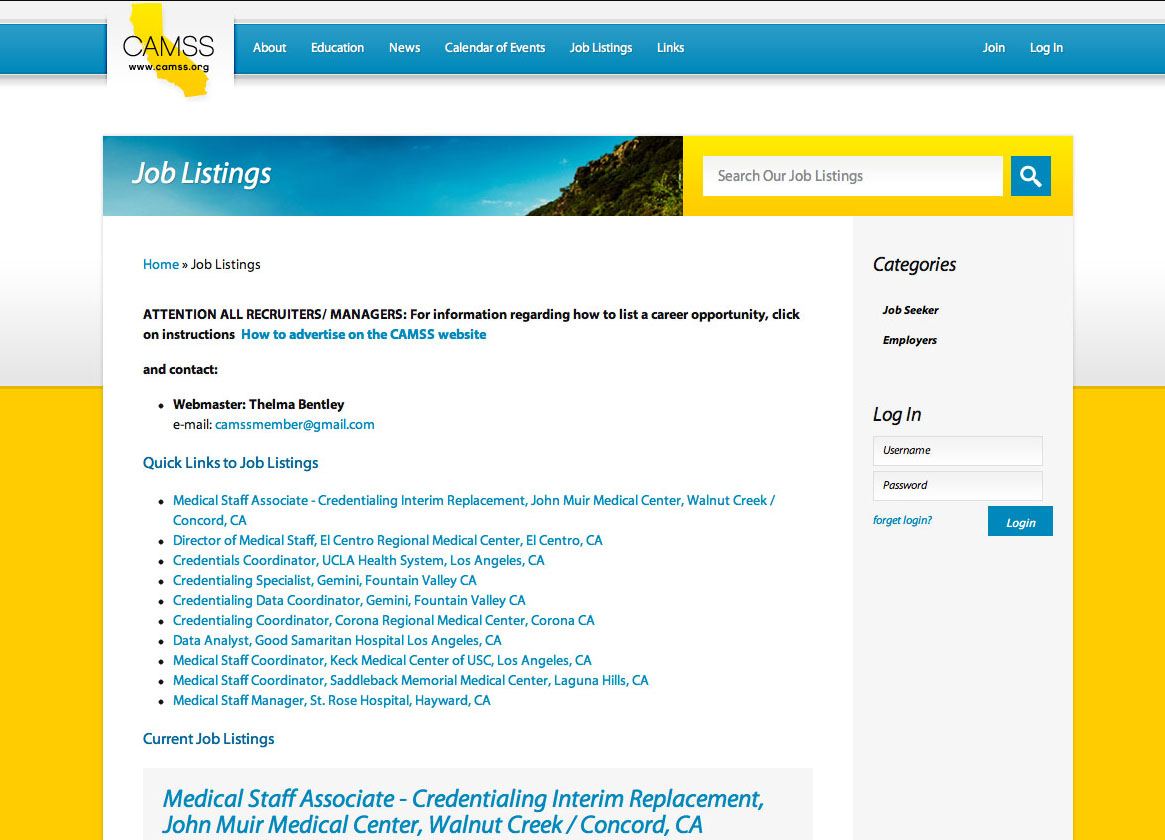The image size is (1165, 840).
Task: Click the CAMSS logo
Action: point(170,51)
